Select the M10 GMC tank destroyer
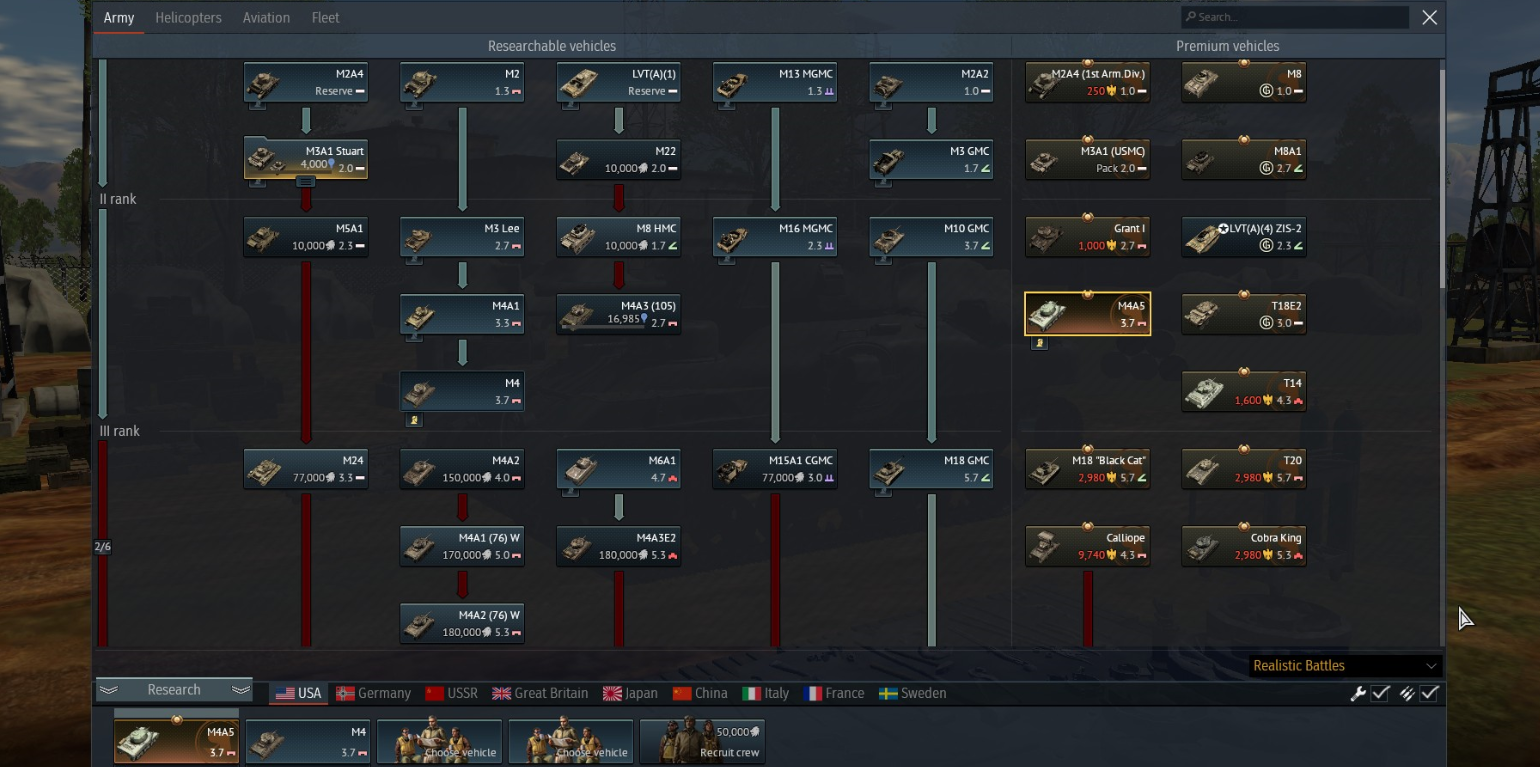This screenshot has height=767, width=1540. [x=931, y=237]
